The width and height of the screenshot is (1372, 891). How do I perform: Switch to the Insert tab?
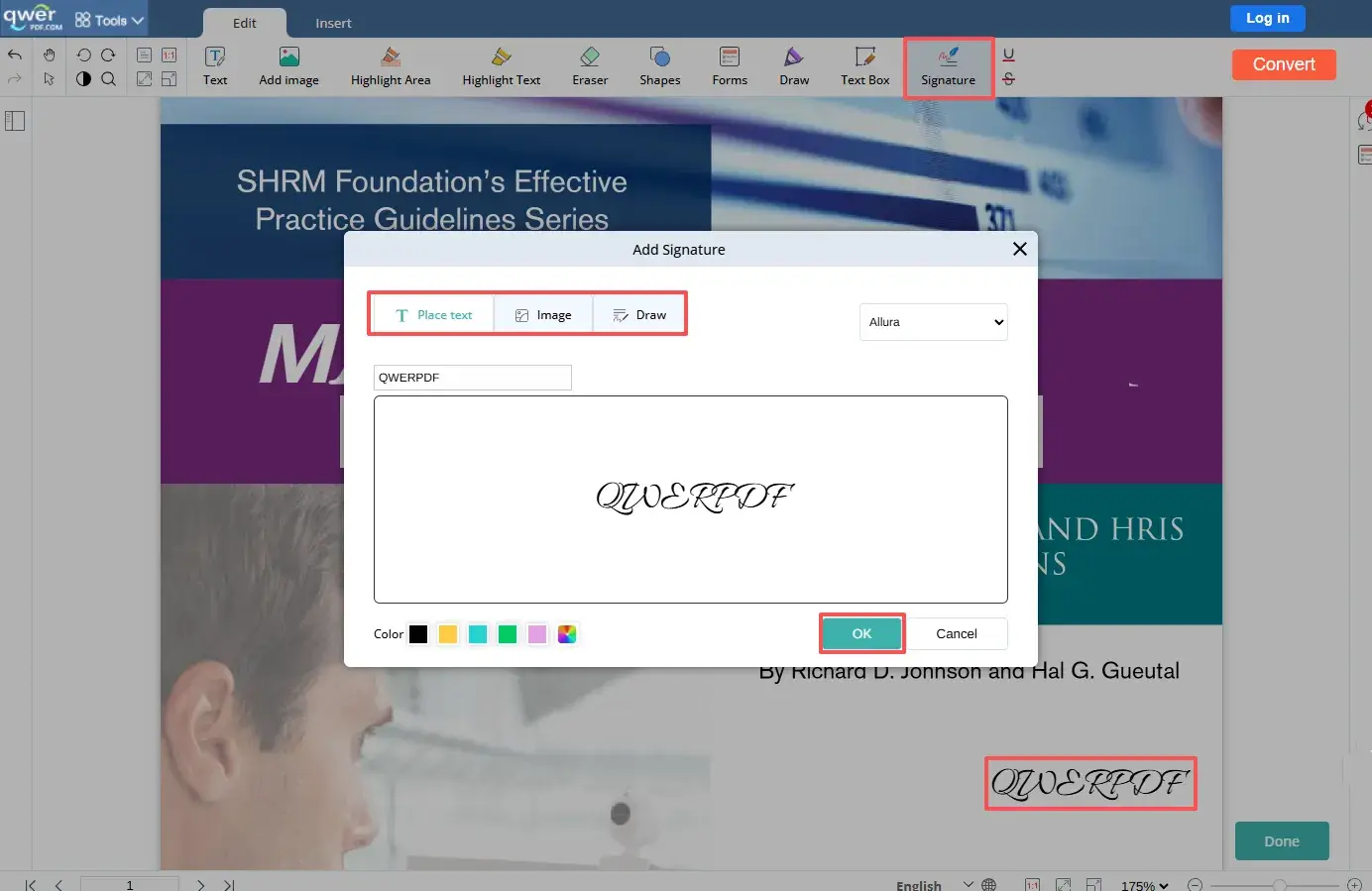tap(333, 23)
